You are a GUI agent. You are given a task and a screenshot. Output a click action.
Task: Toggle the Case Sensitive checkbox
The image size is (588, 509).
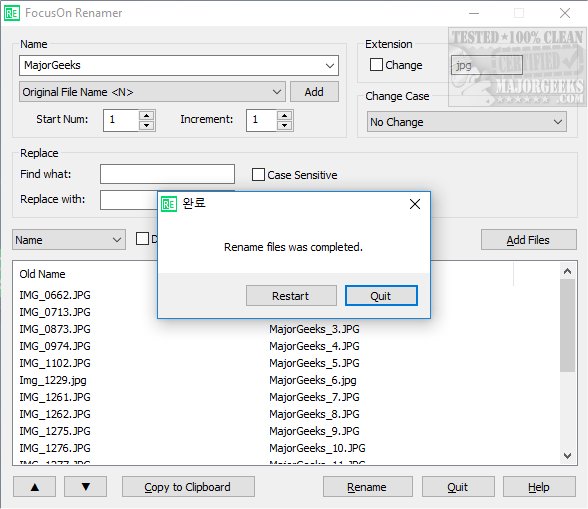pyautogui.click(x=258, y=174)
